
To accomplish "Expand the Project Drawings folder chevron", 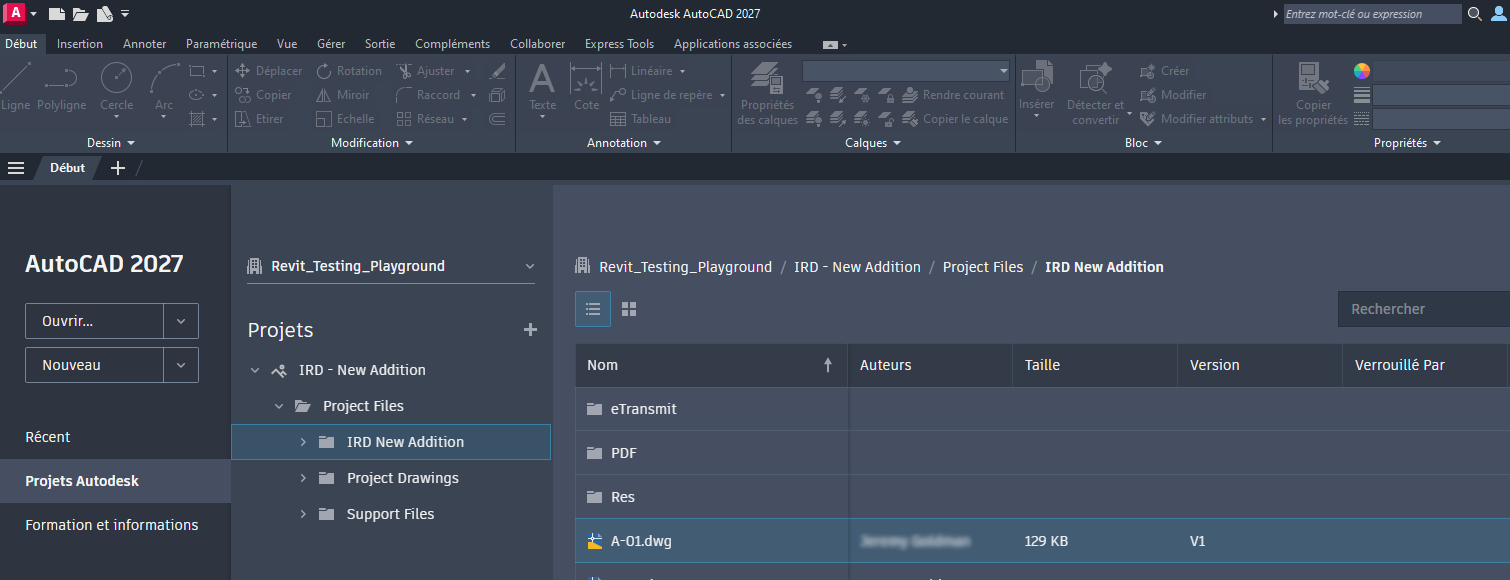I will pyautogui.click(x=303, y=478).
